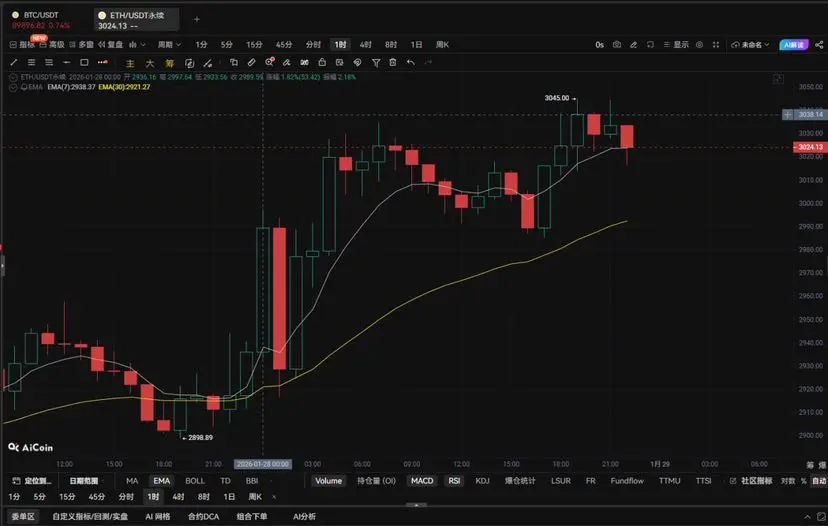Click the 筹 chip distribution icon
This screenshot has width=828, height=526.
170,63
